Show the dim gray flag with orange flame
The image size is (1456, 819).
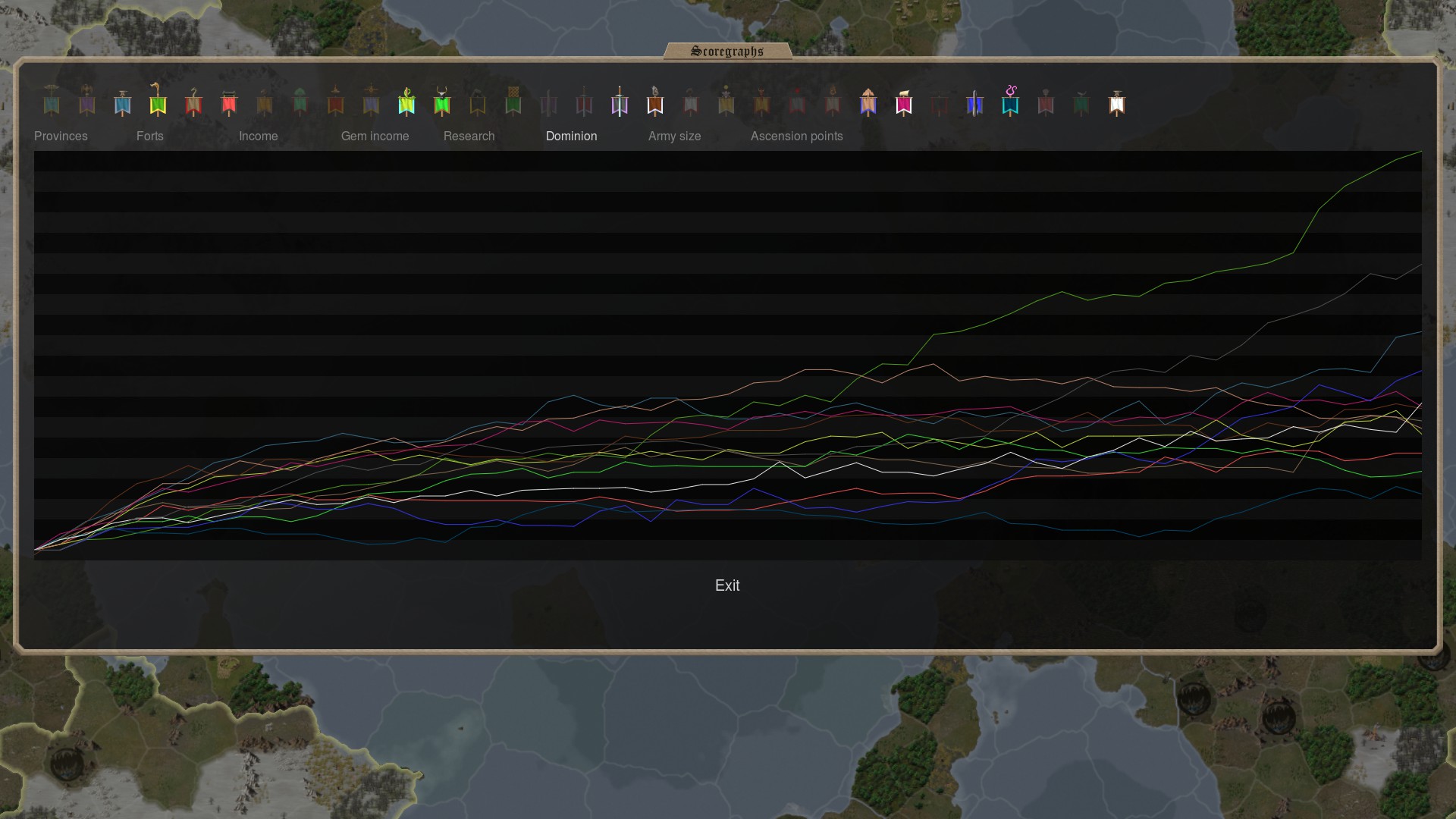pos(833,101)
